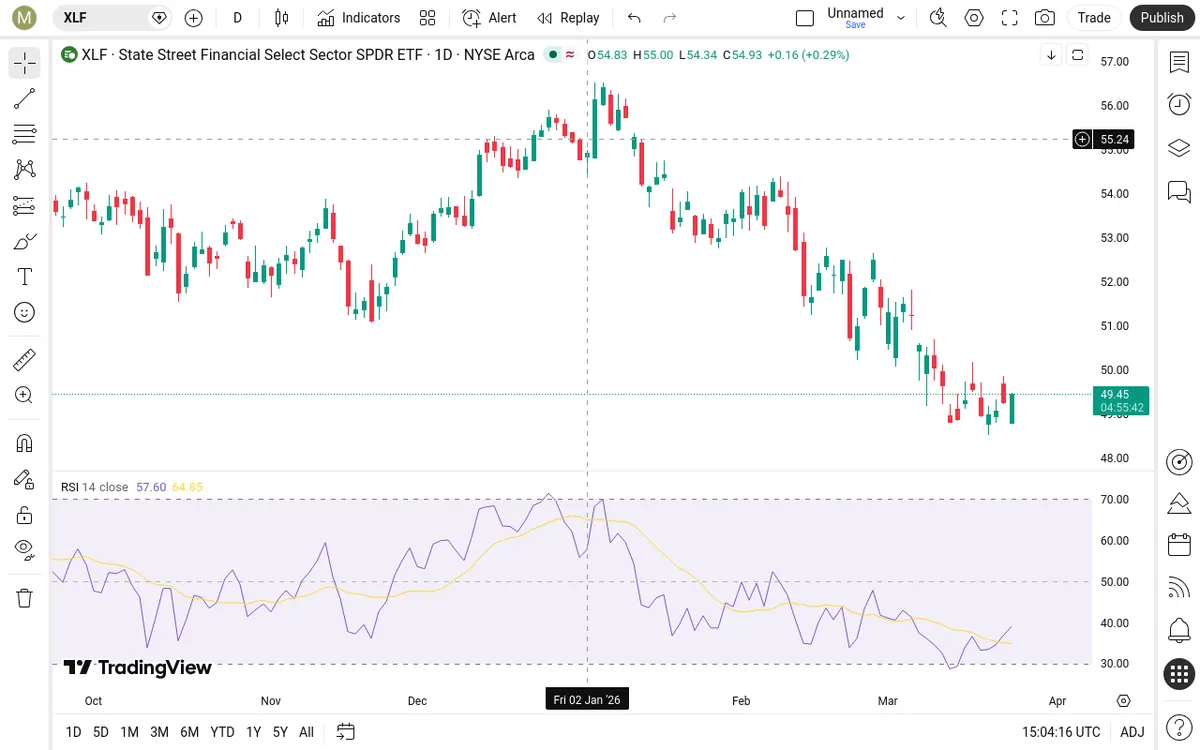Hide all drawings with the eye icon
The height and width of the screenshot is (750, 1200).
(25, 550)
